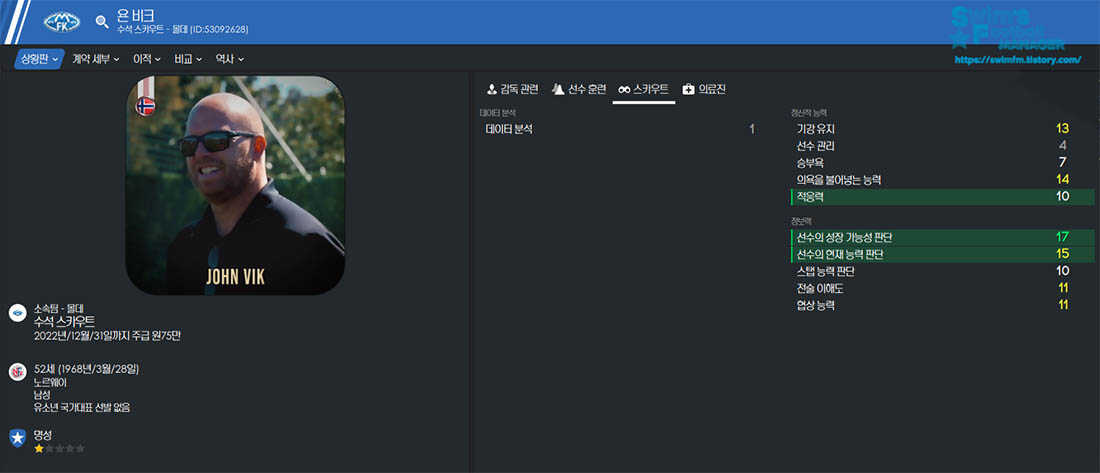The width and height of the screenshot is (1100, 473).
Task: Expand the 비교 menu
Action: (x=188, y=60)
